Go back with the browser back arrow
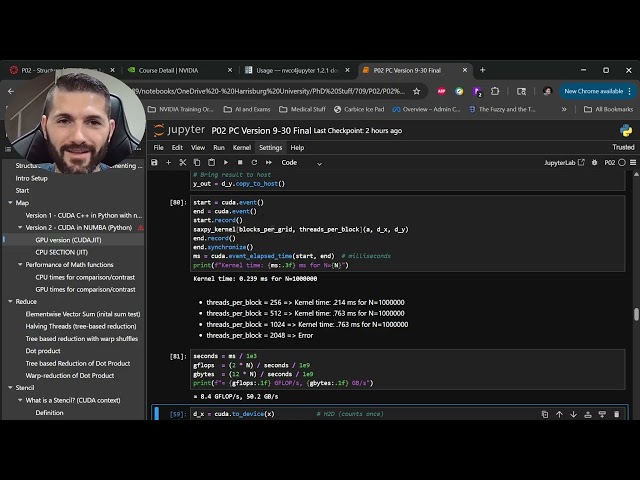The width and height of the screenshot is (640, 480). tap(11, 91)
